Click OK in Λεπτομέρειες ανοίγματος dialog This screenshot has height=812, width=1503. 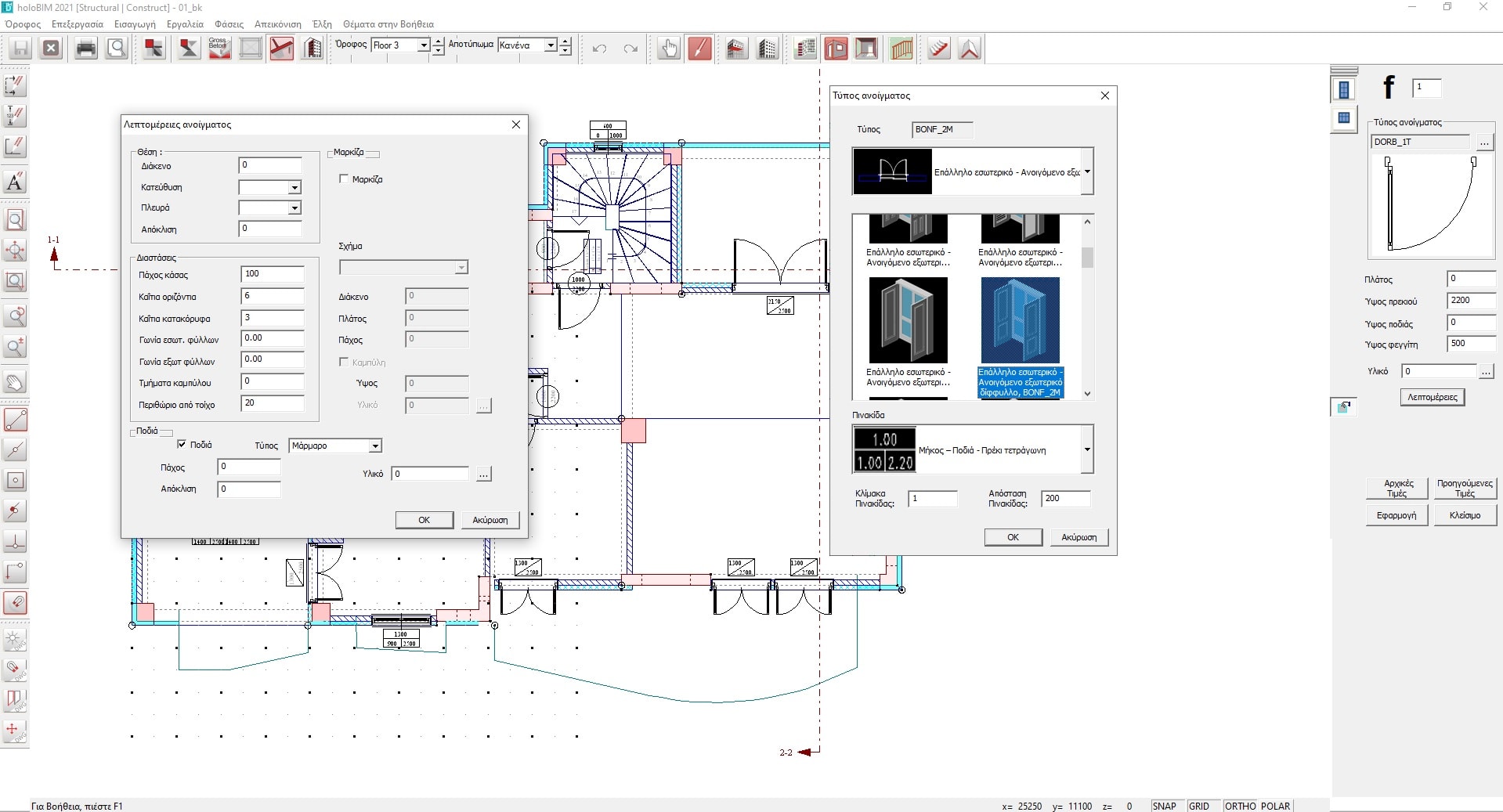pos(424,520)
